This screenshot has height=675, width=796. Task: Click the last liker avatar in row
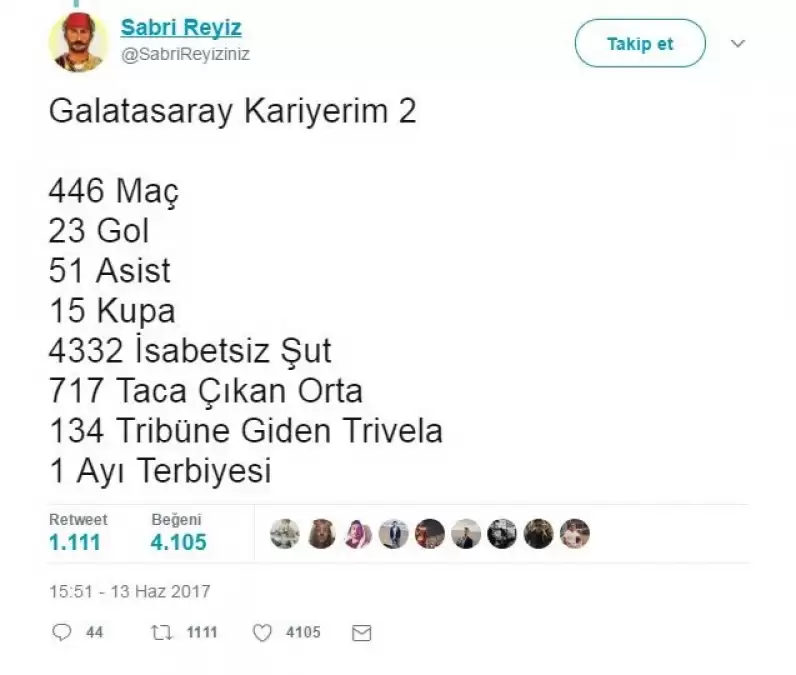tap(574, 534)
